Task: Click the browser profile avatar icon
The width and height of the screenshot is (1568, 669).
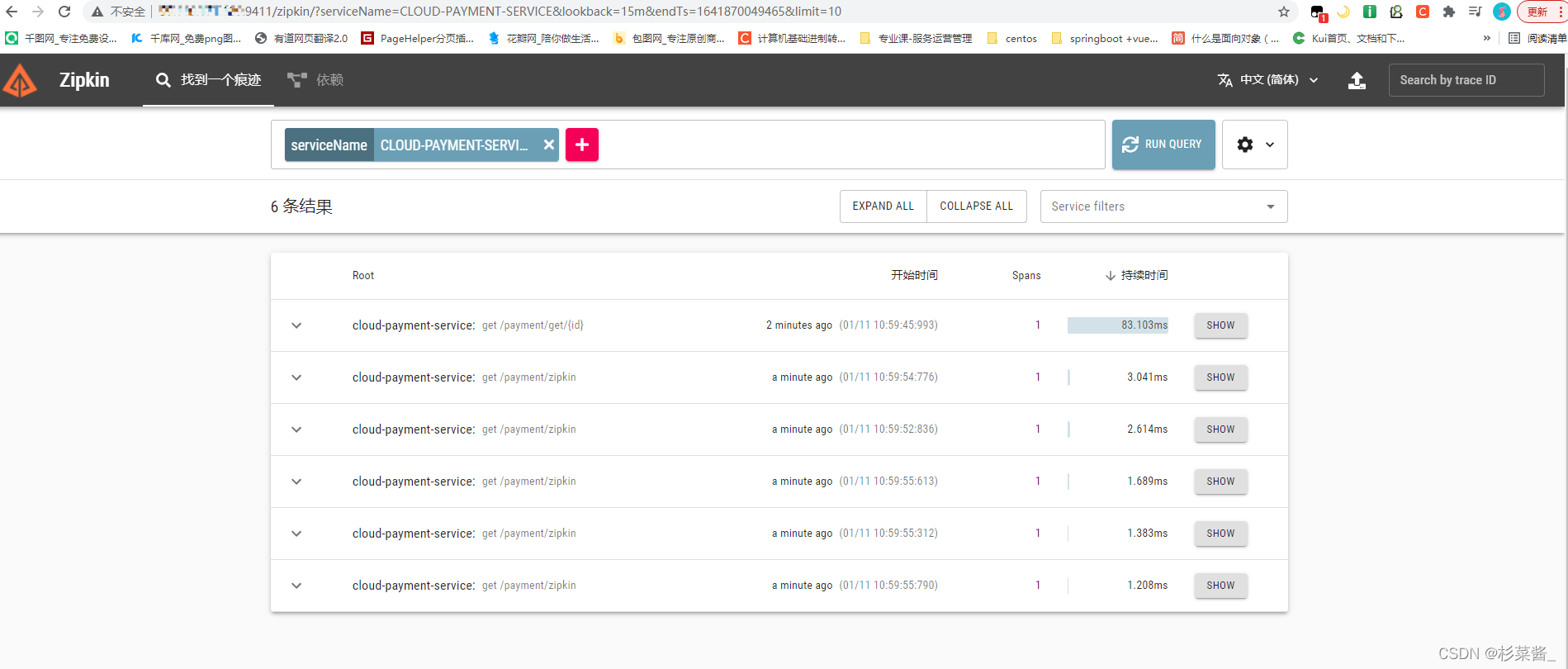Action: pos(1502,12)
